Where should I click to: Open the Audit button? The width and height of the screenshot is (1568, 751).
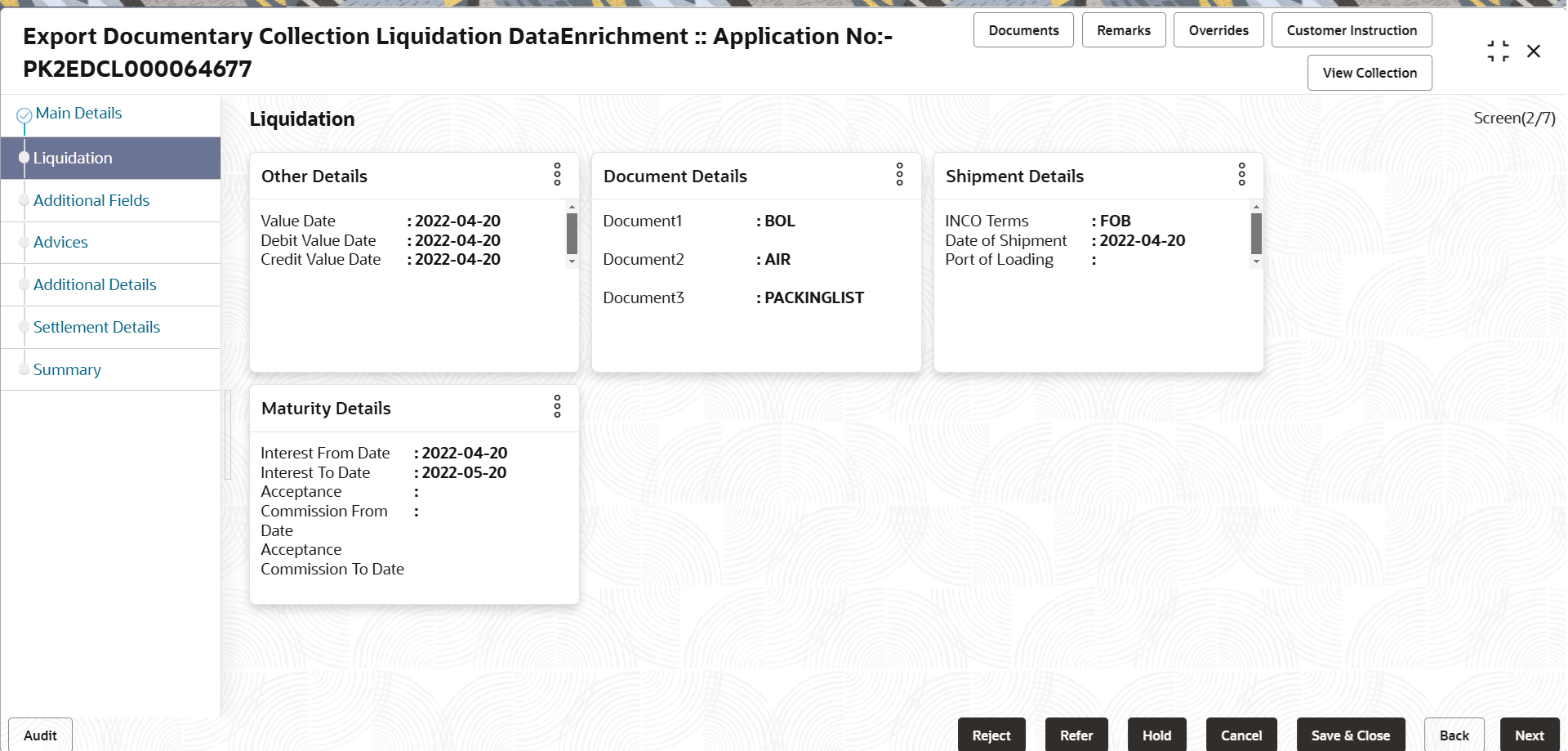click(x=40, y=735)
